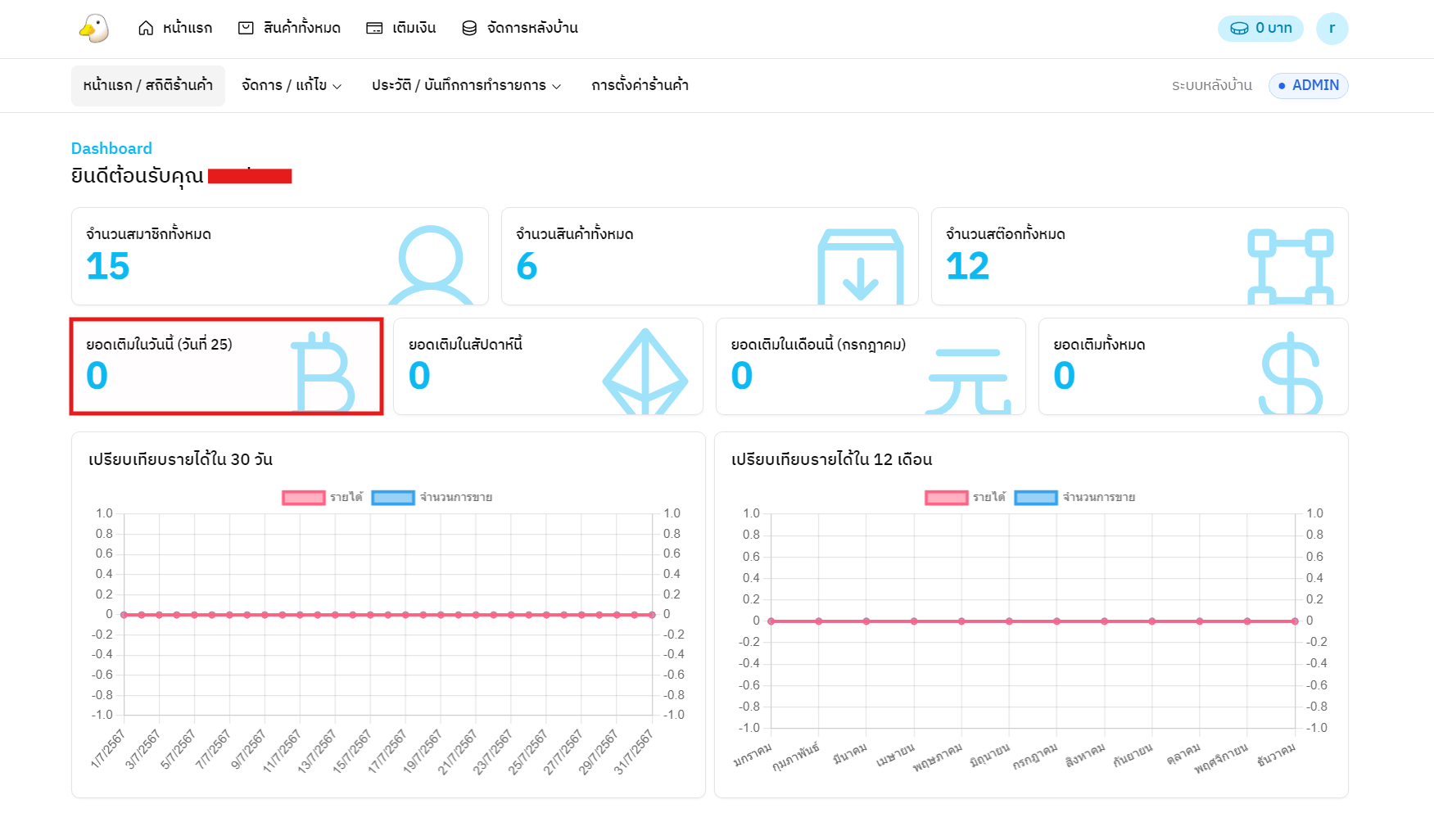Open การตั้งค่าร้านค้า tab
The image size is (1434, 840).
pyautogui.click(x=640, y=85)
